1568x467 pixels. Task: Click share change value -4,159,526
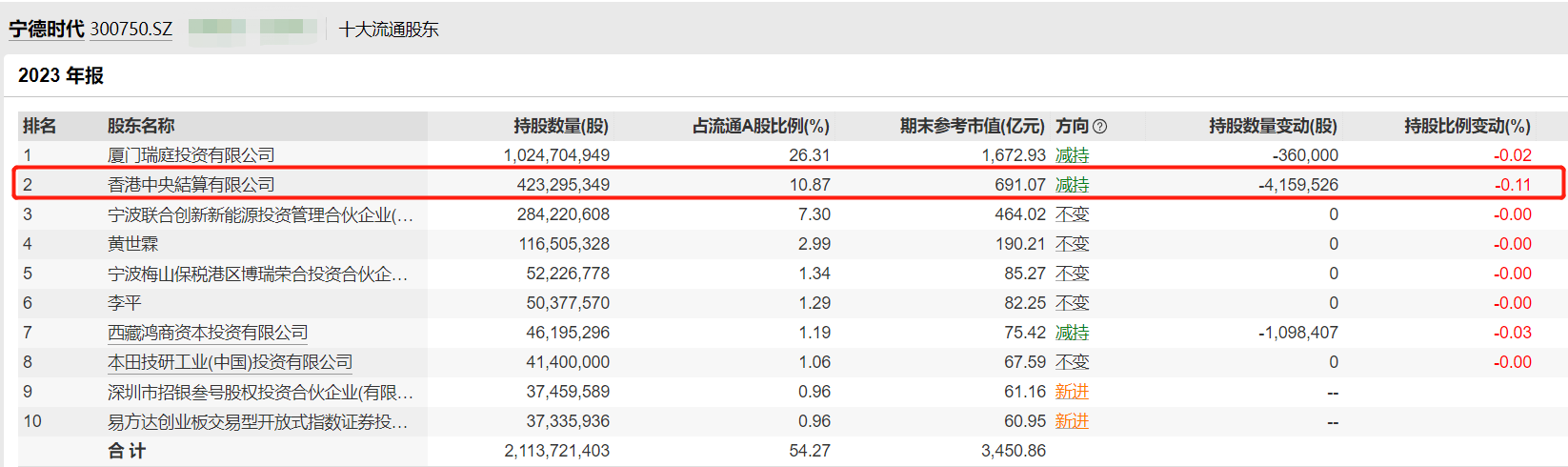point(1298,185)
